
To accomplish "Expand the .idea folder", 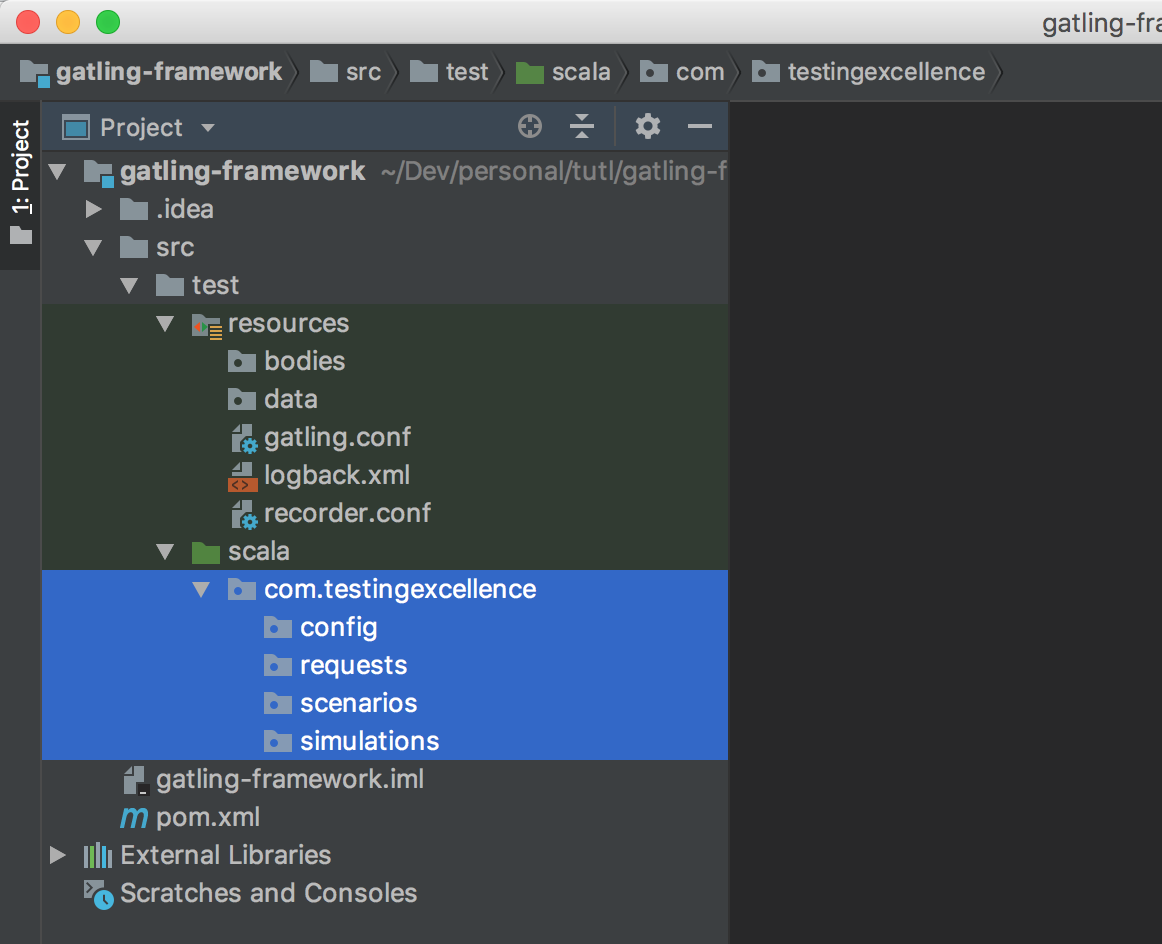I will (94, 210).
